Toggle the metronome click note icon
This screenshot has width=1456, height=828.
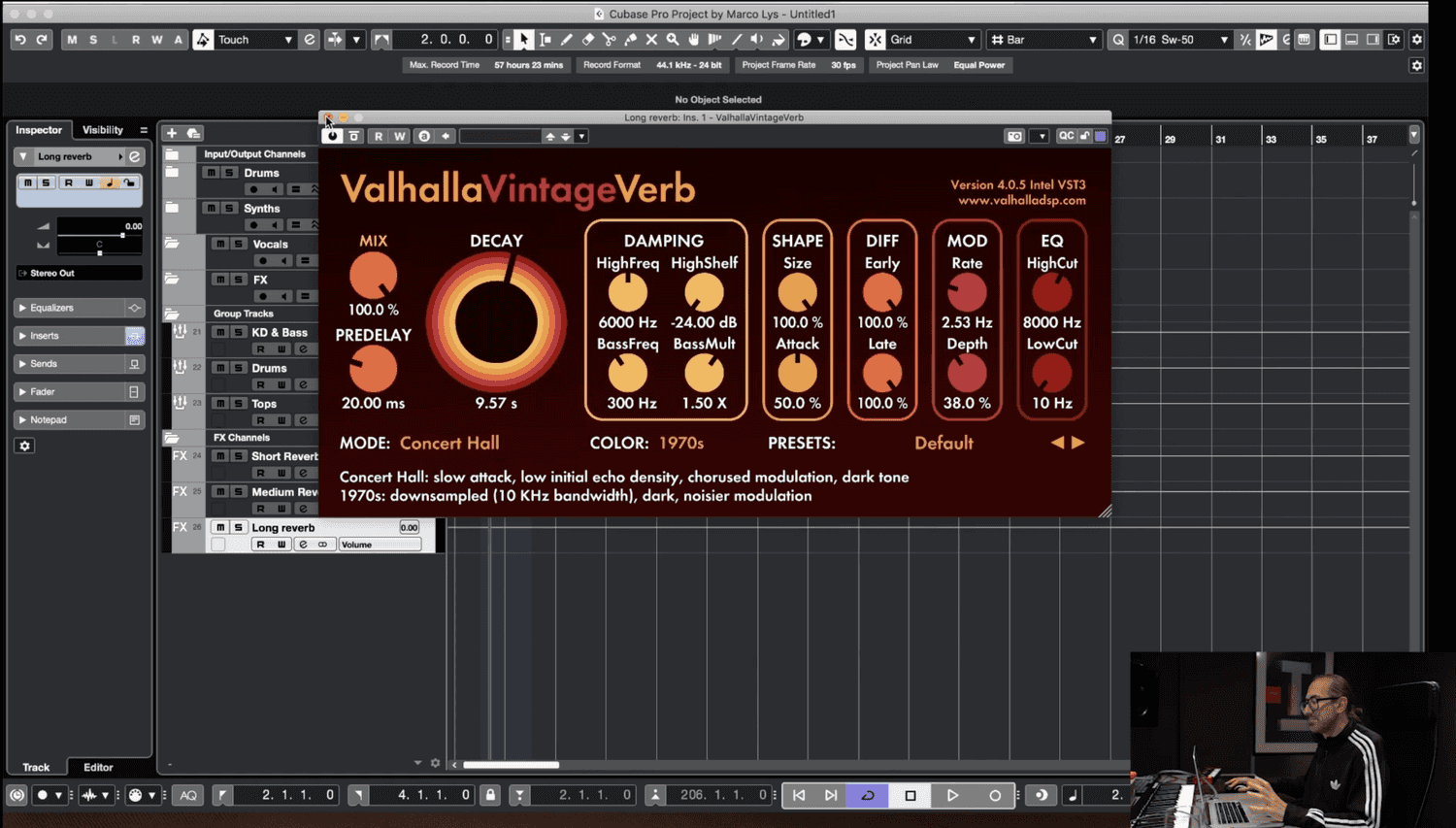1073,795
